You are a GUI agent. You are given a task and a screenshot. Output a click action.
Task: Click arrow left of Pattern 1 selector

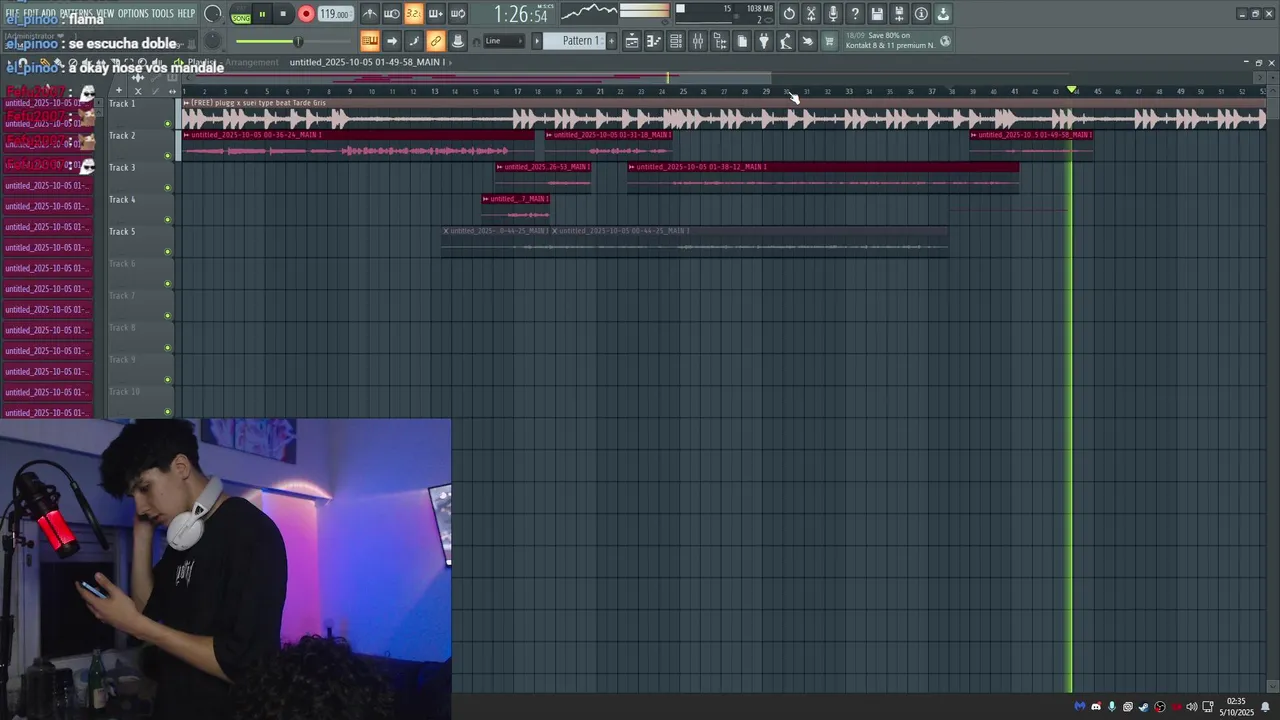(x=537, y=41)
